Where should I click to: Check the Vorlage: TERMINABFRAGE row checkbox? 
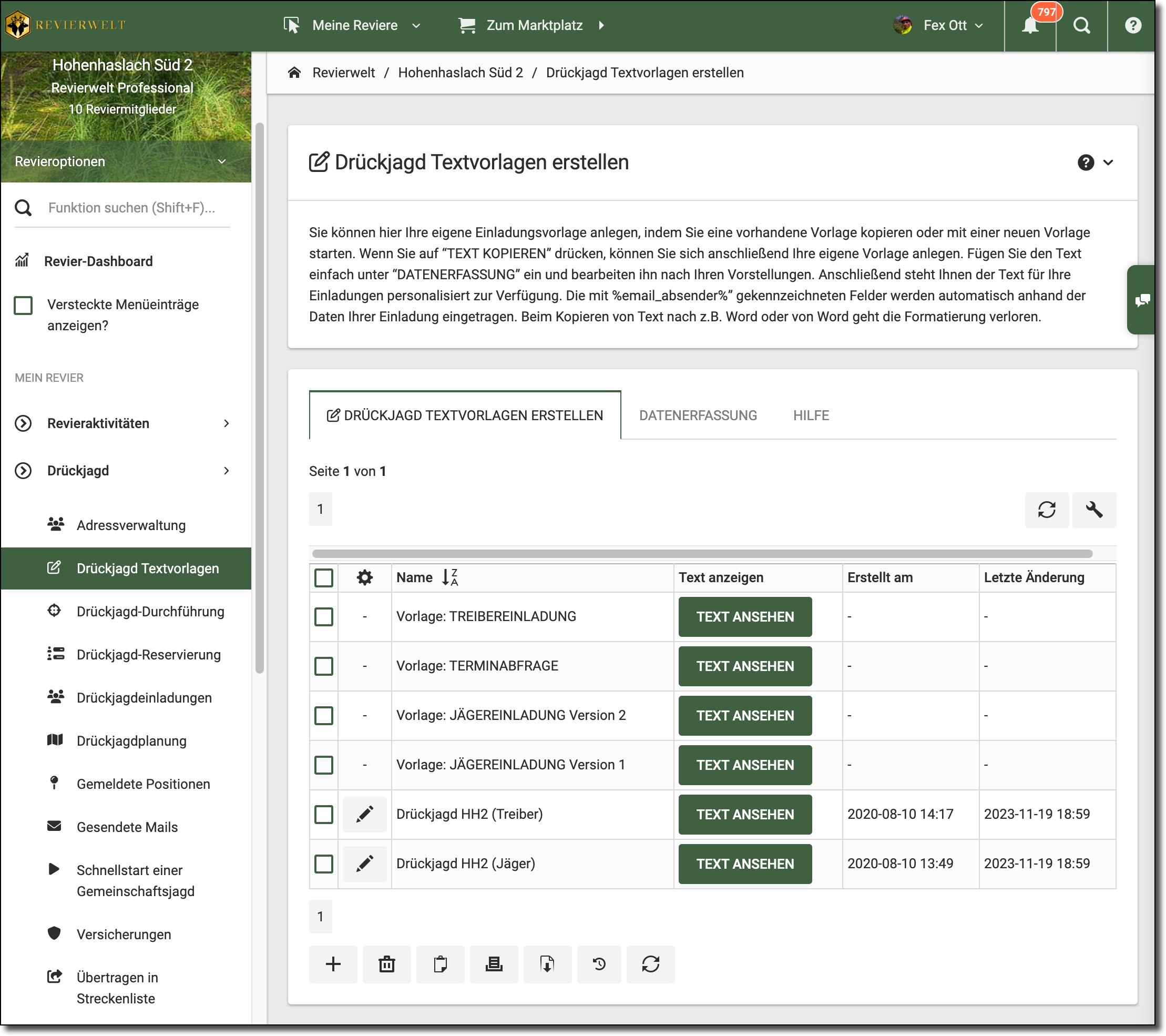[323, 666]
